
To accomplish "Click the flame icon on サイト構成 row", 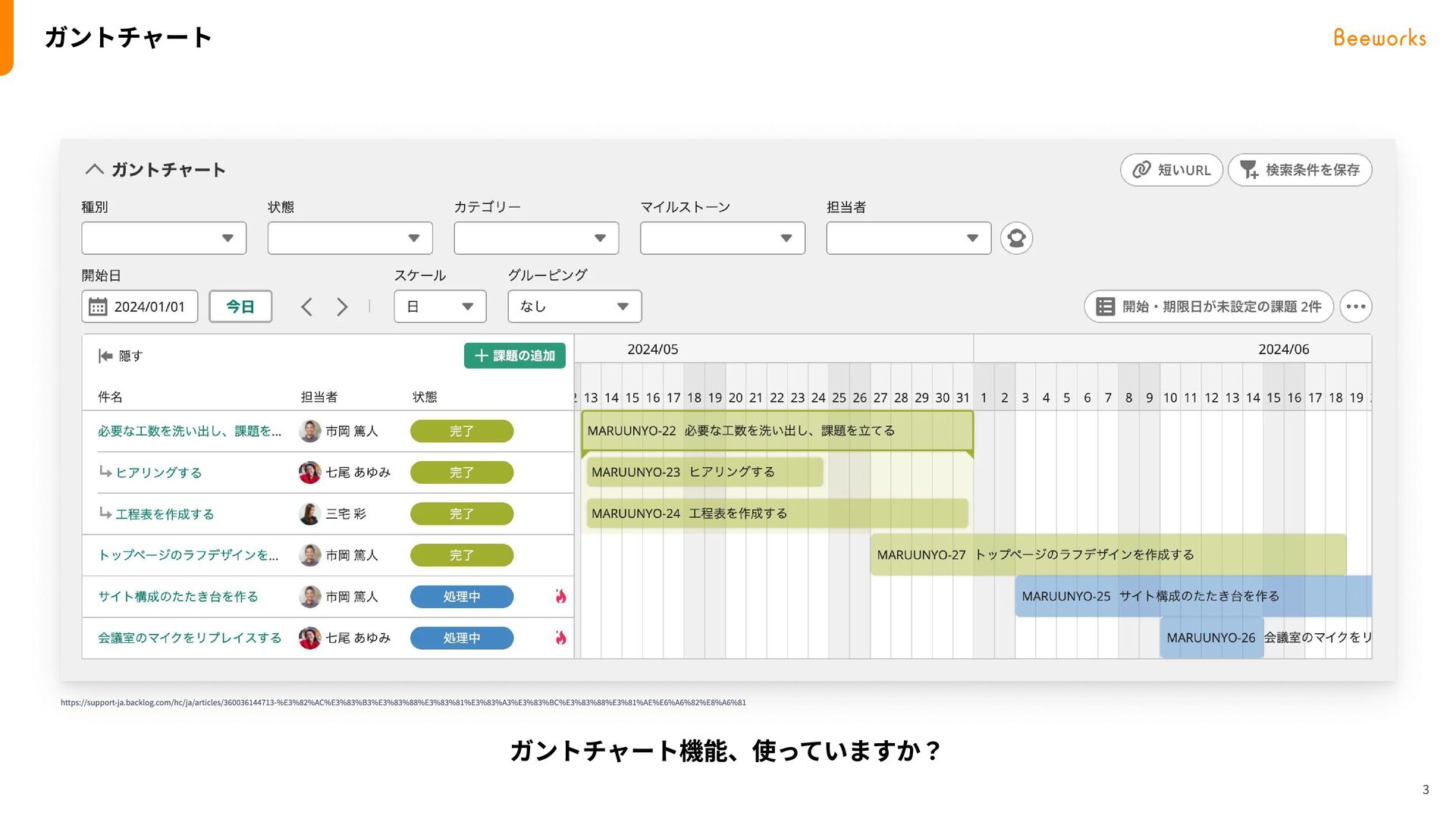I will click(560, 597).
